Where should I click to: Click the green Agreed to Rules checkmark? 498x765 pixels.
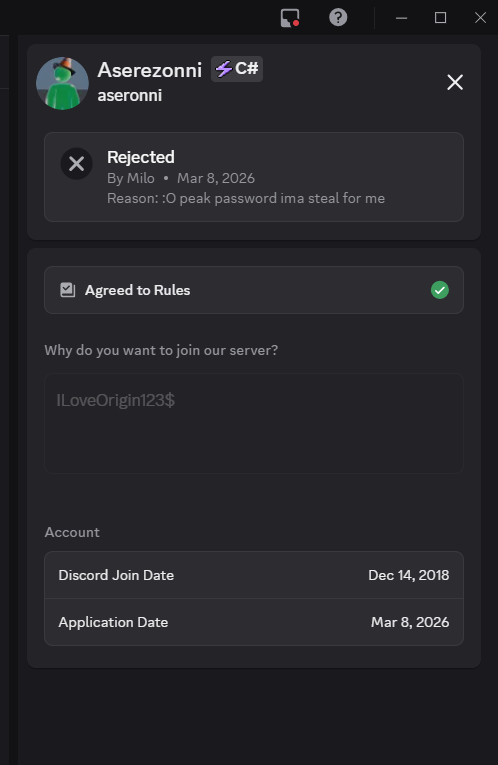[x=440, y=290]
